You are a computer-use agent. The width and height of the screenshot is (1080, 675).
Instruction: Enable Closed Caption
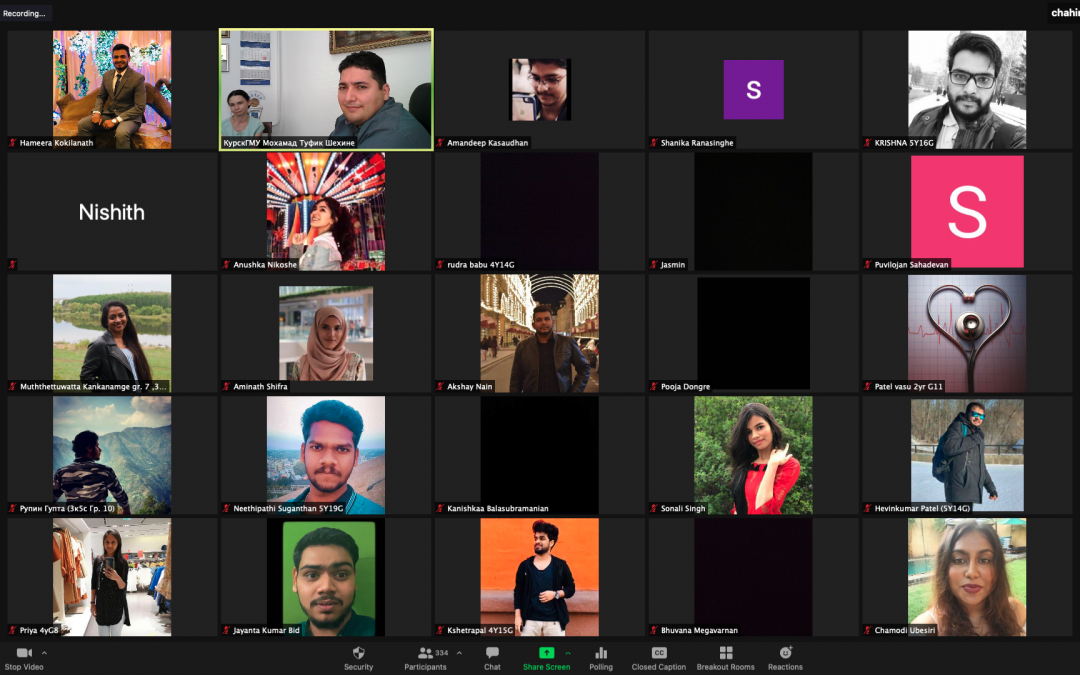[658, 657]
